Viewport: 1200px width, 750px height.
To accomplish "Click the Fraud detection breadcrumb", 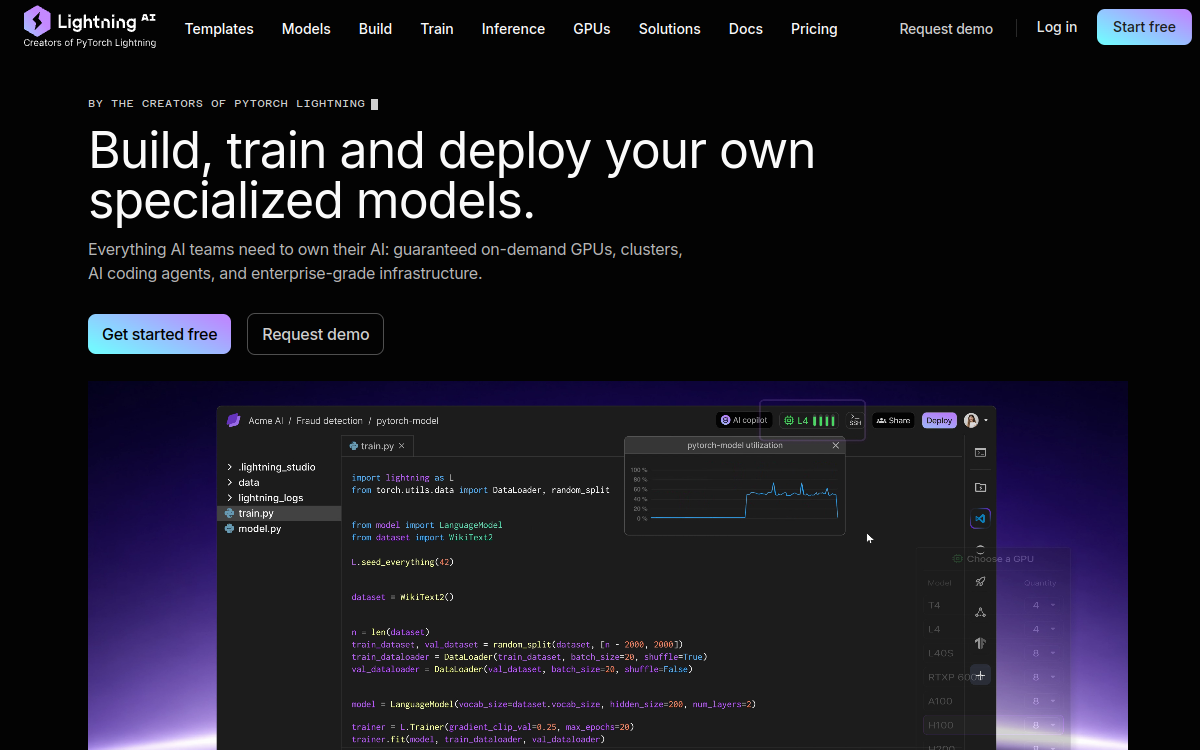I will pos(329,421).
